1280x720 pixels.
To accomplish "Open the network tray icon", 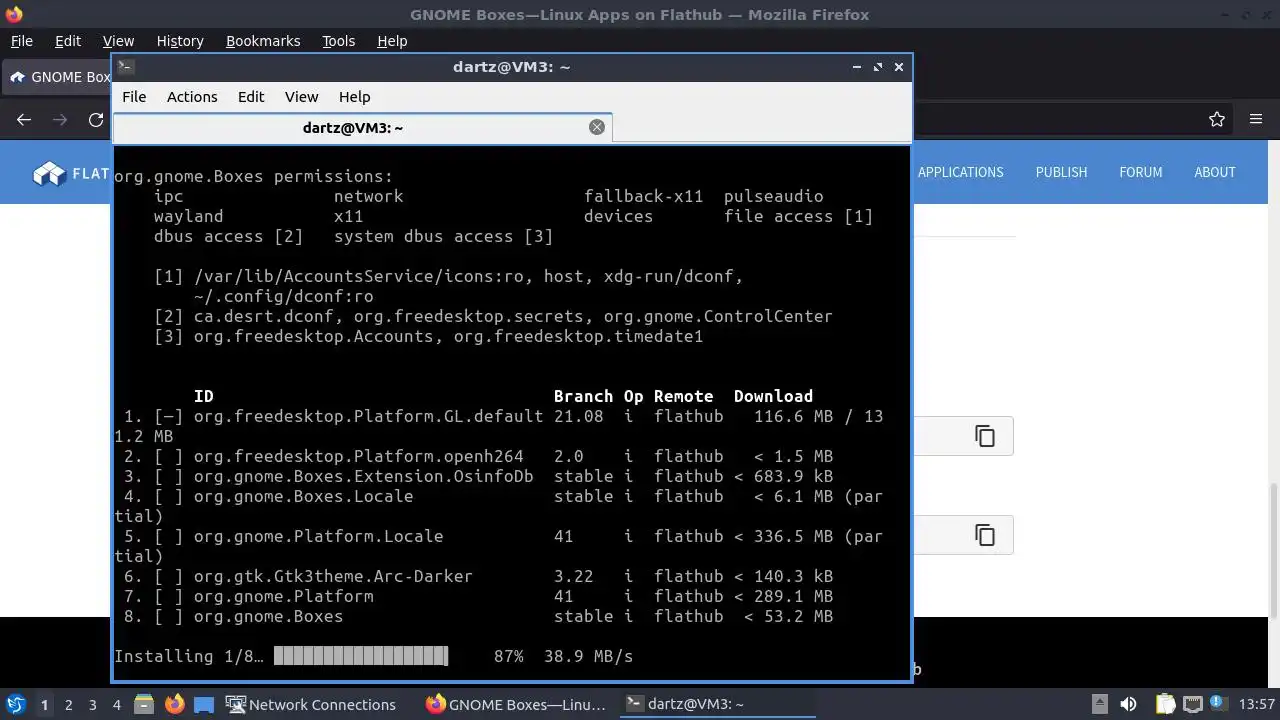I will (x=1193, y=704).
